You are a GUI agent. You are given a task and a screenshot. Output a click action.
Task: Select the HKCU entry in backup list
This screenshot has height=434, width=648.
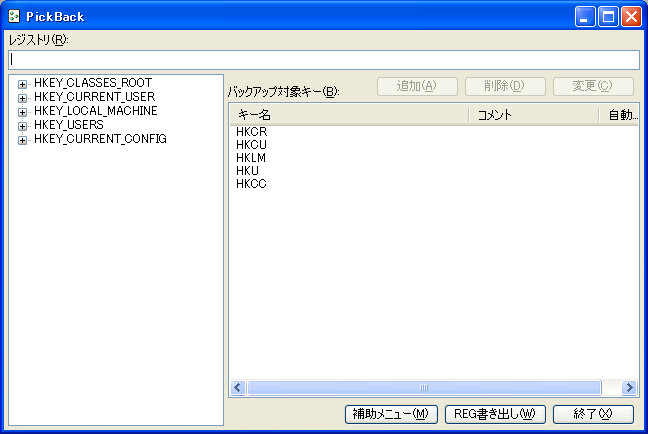(252, 145)
